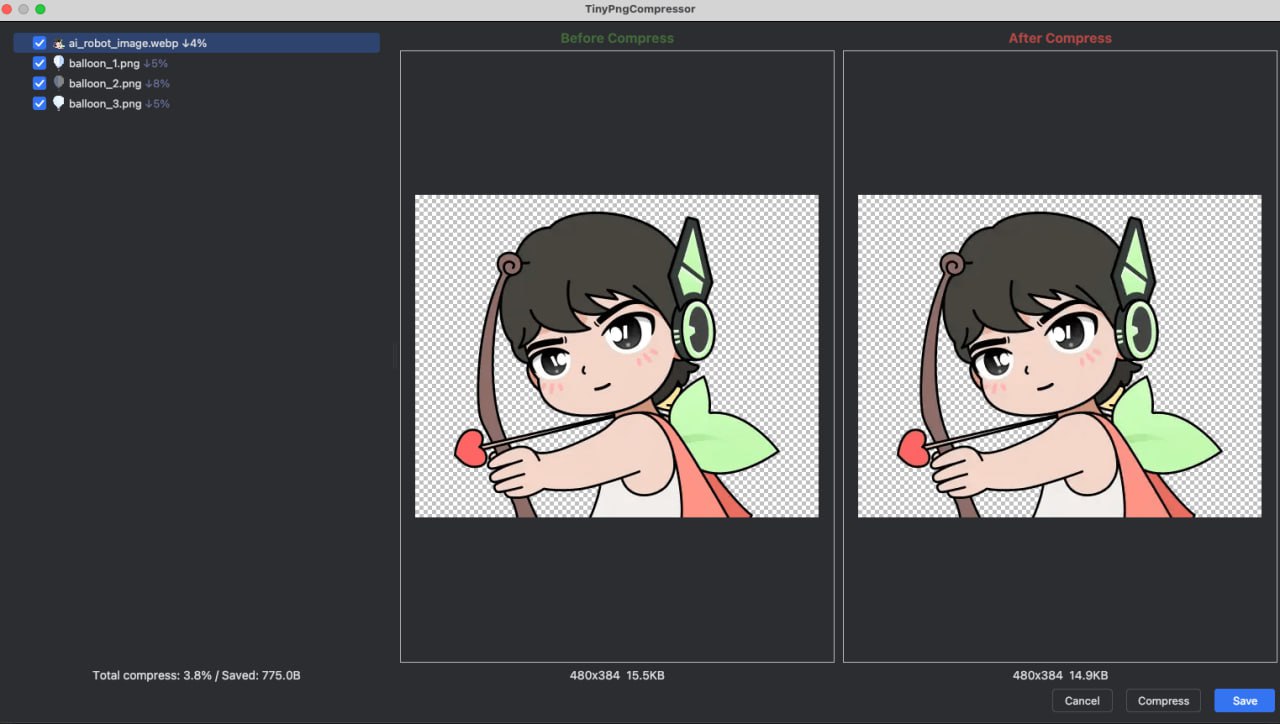Click the Compress button
1280x724 pixels.
click(x=1163, y=701)
